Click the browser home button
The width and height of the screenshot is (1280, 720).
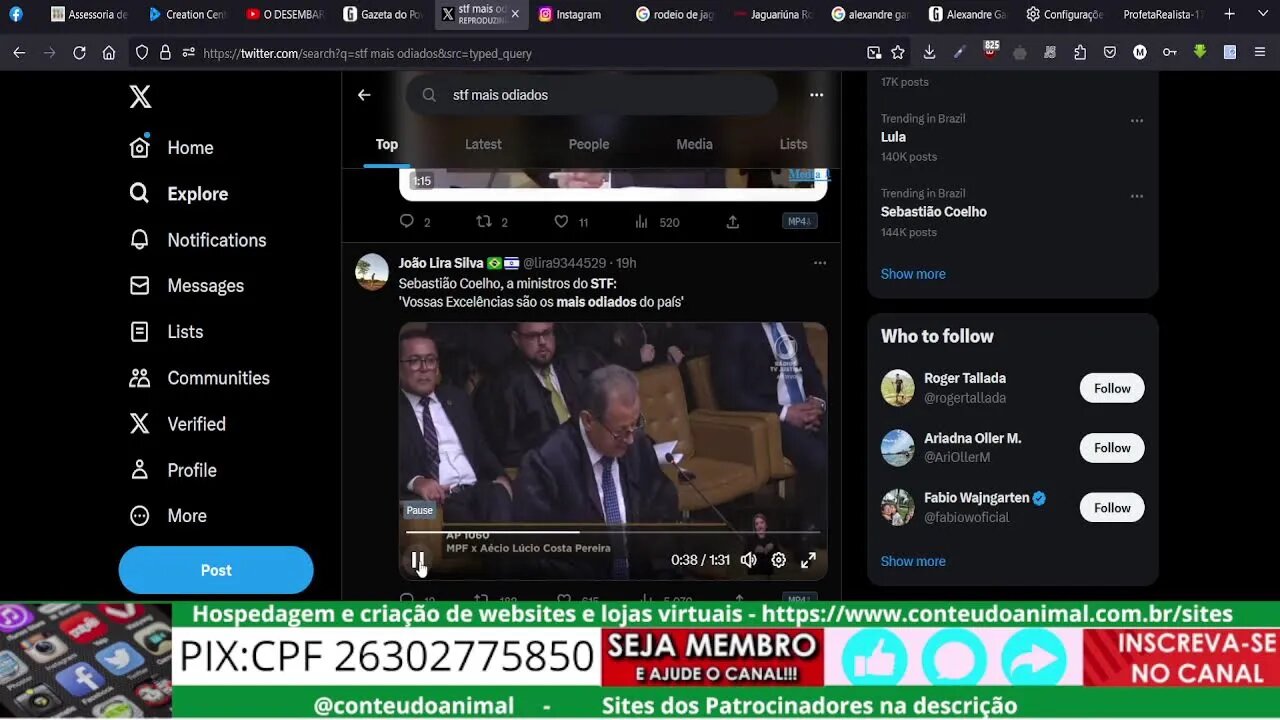pos(109,53)
